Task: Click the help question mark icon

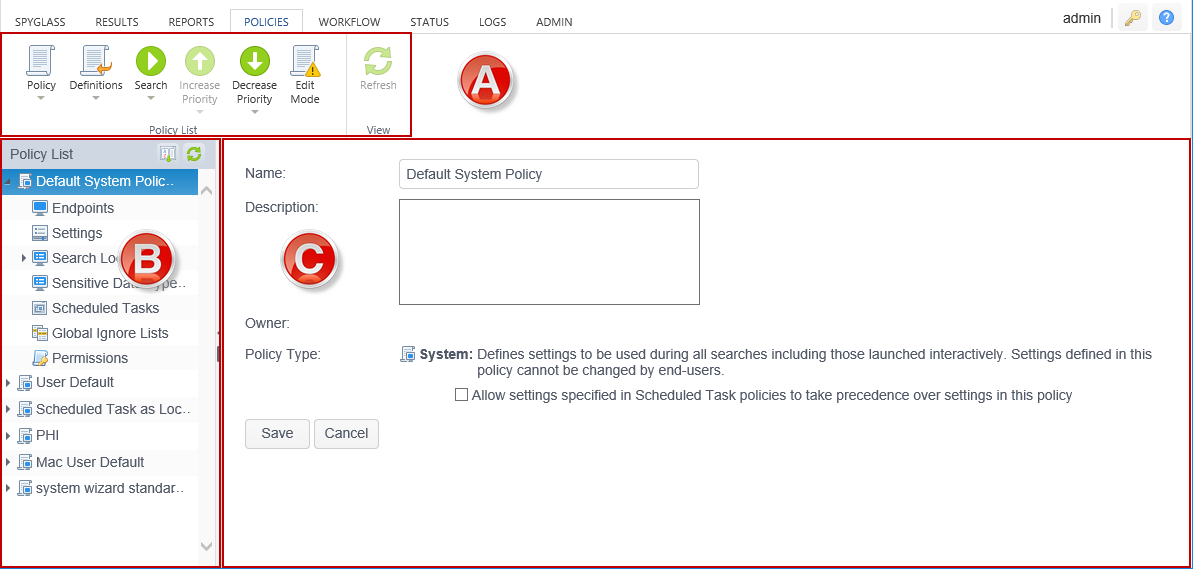Action: pyautogui.click(x=1166, y=18)
